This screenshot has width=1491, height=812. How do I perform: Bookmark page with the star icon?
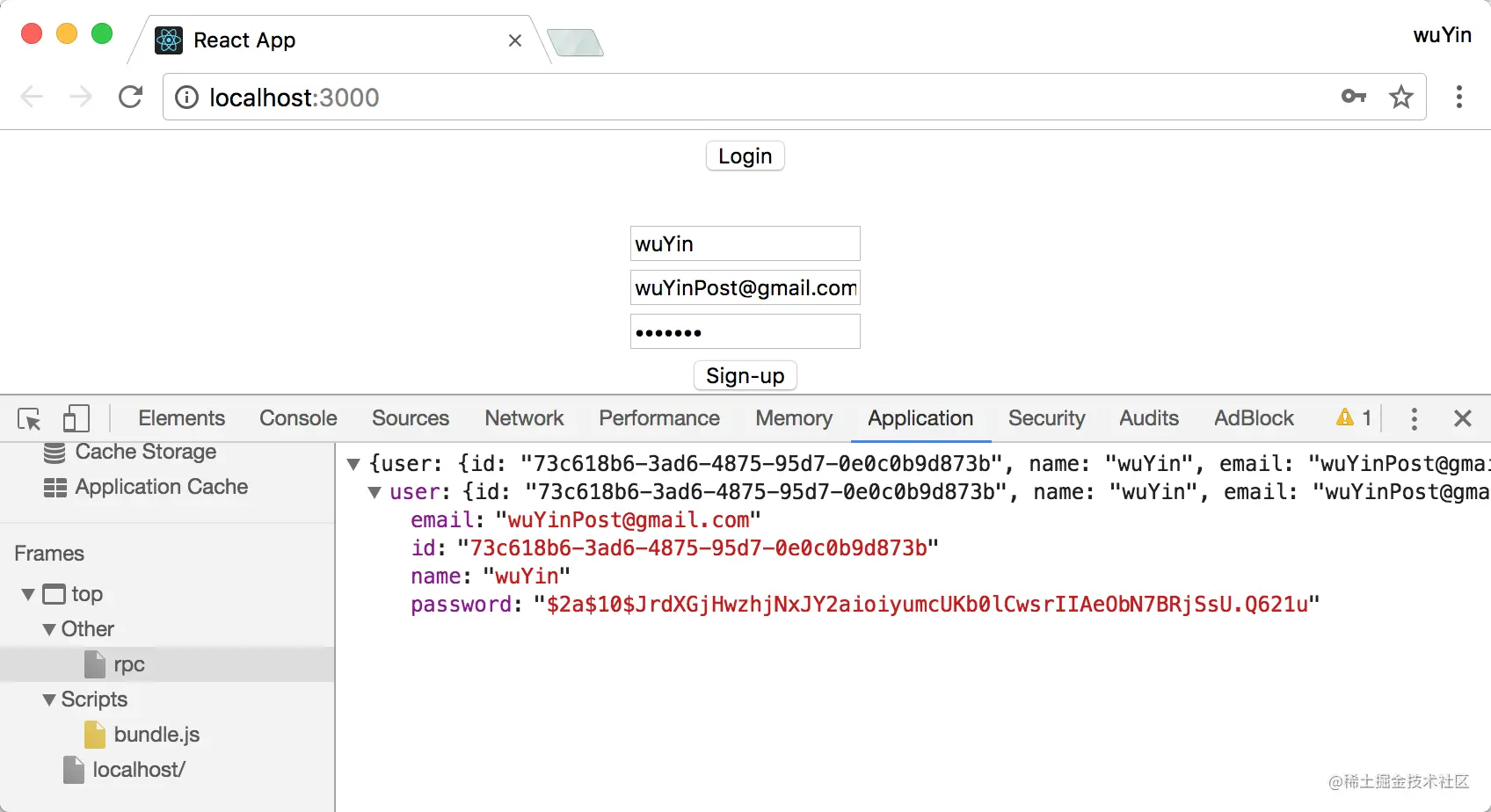pos(1401,97)
